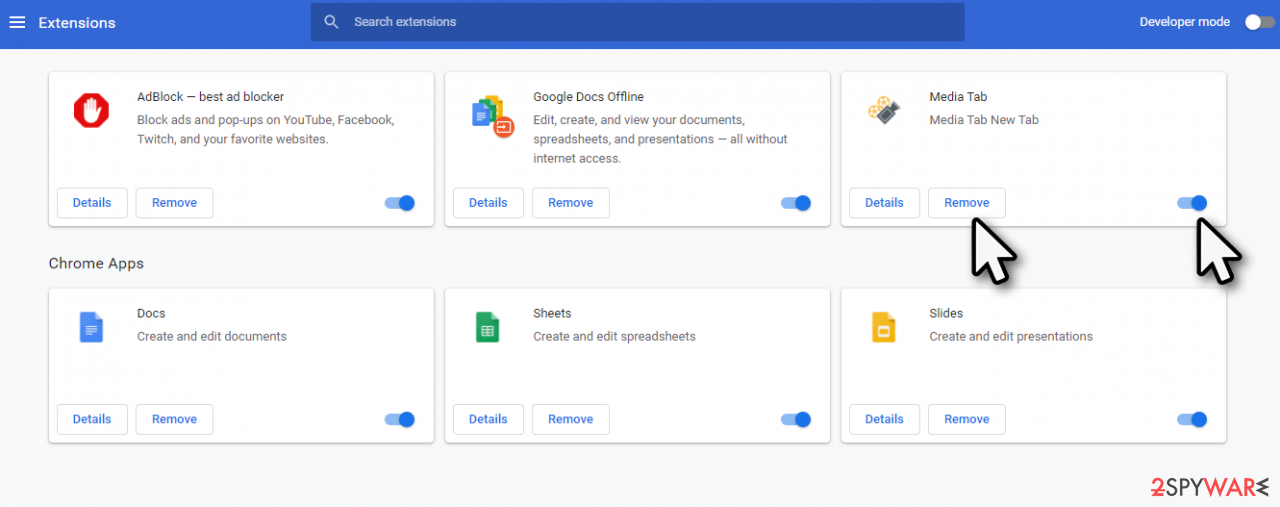1280x507 pixels.
Task: Click the Sheets app icon
Action: coord(487,327)
